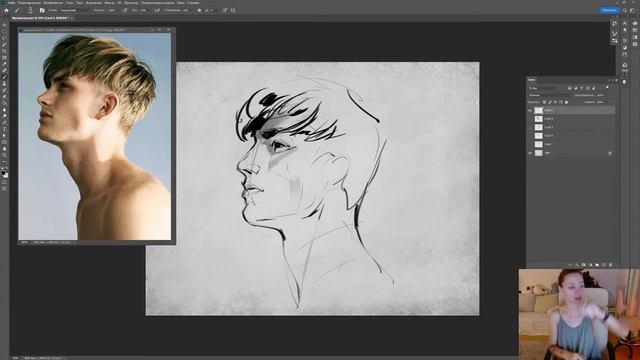Toggle airbrush build-up mode

coord(157,10)
